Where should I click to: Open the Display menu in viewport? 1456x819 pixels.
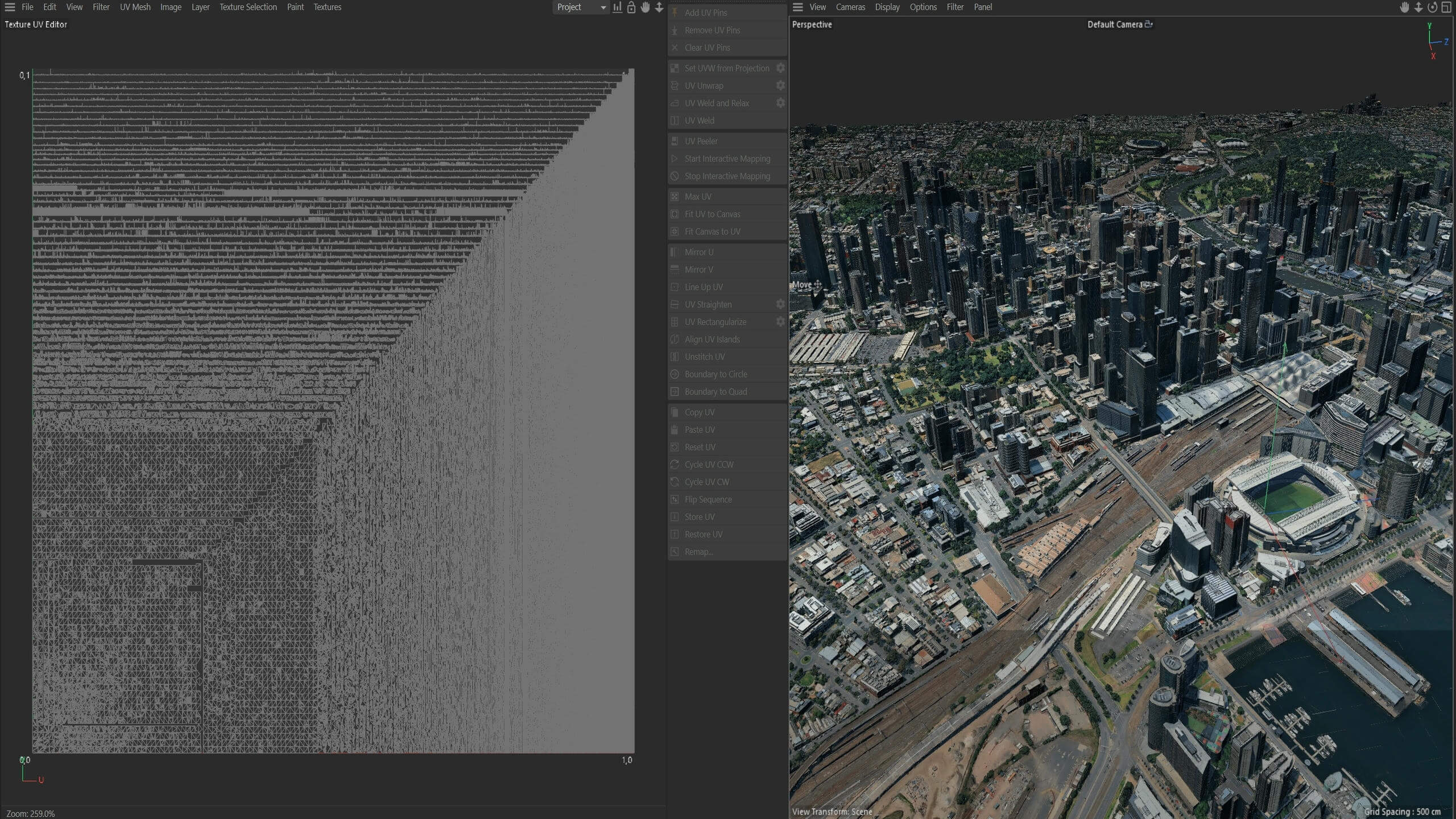(x=887, y=7)
